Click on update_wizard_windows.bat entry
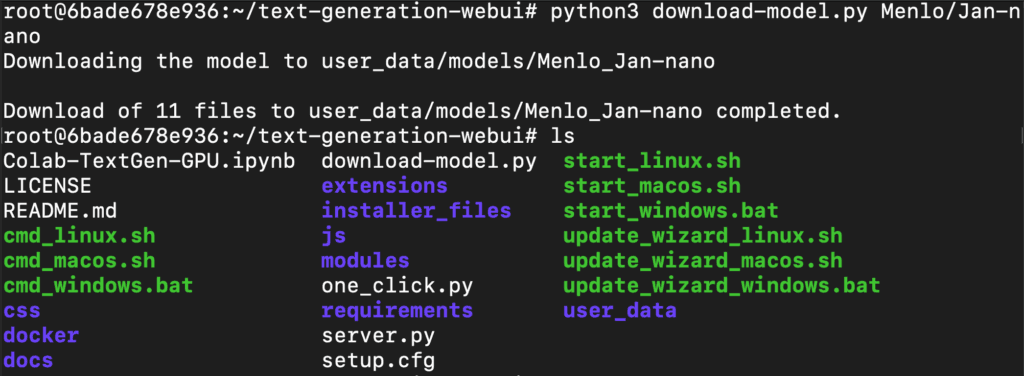 [722, 285]
